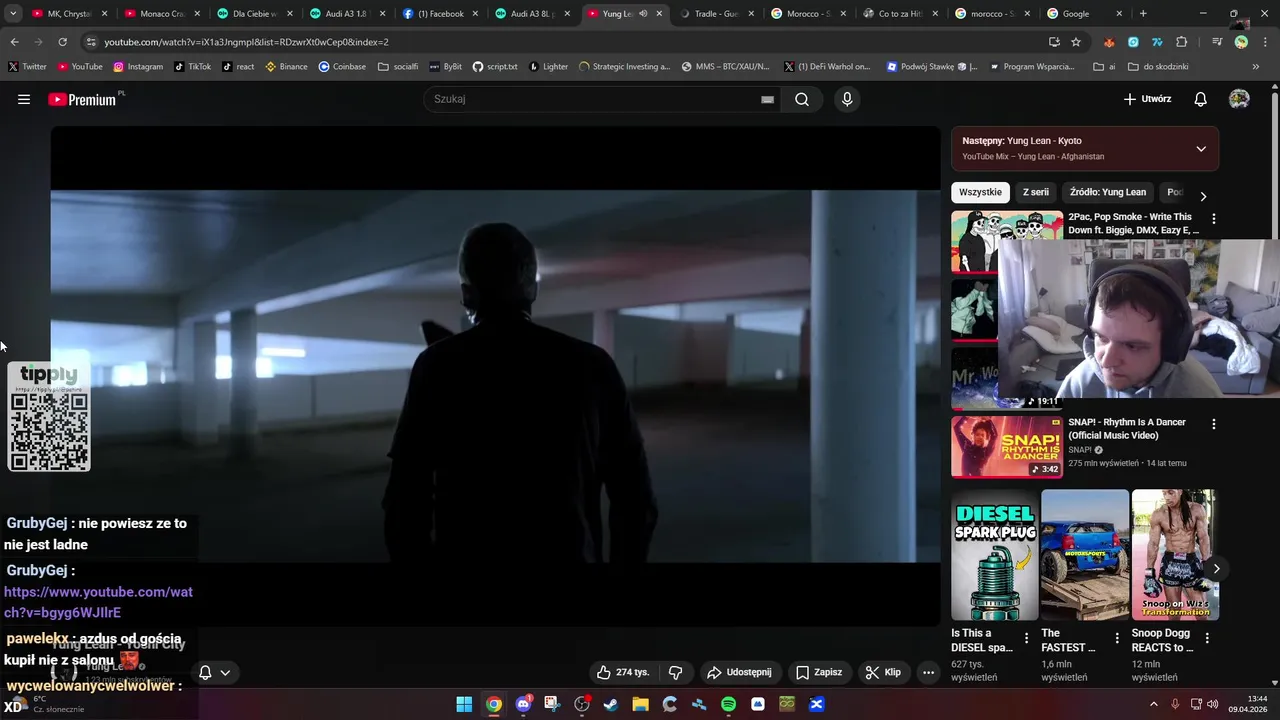Viewport: 1280px width, 720px height.
Task: Open options for SNAP! Rhythm Is A Dancer
Action: (1214, 424)
